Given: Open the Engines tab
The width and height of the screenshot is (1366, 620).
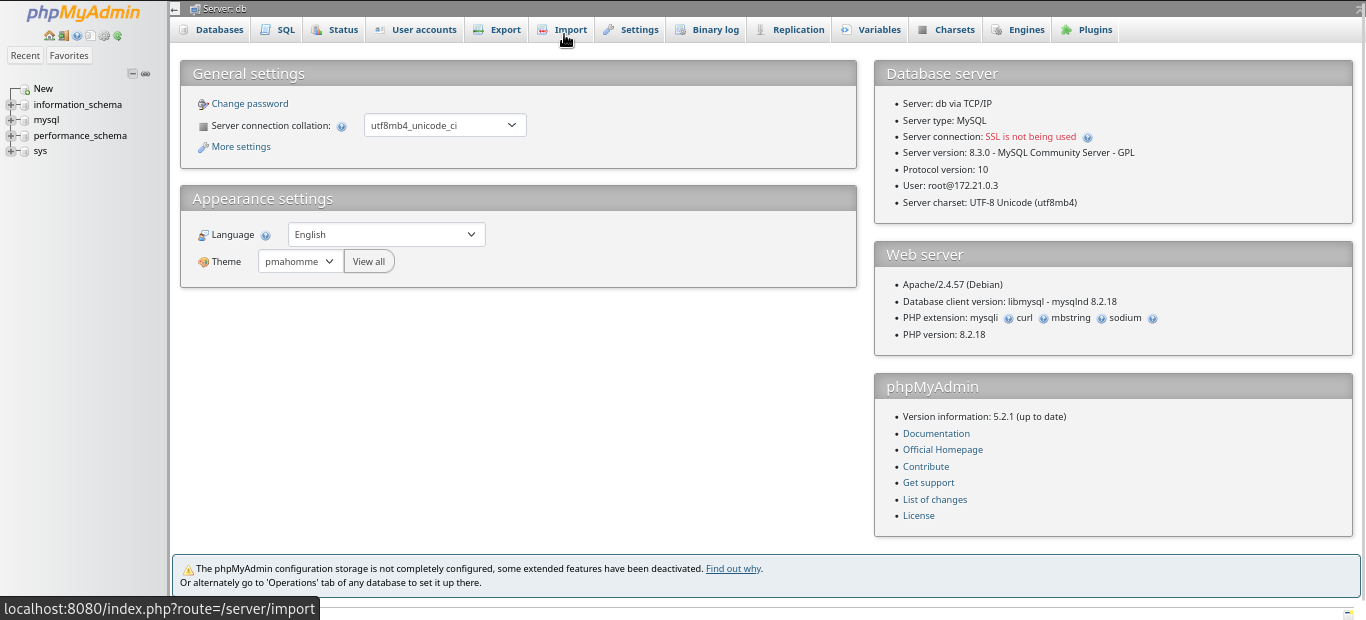Looking at the screenshot, I should 1017,30.
